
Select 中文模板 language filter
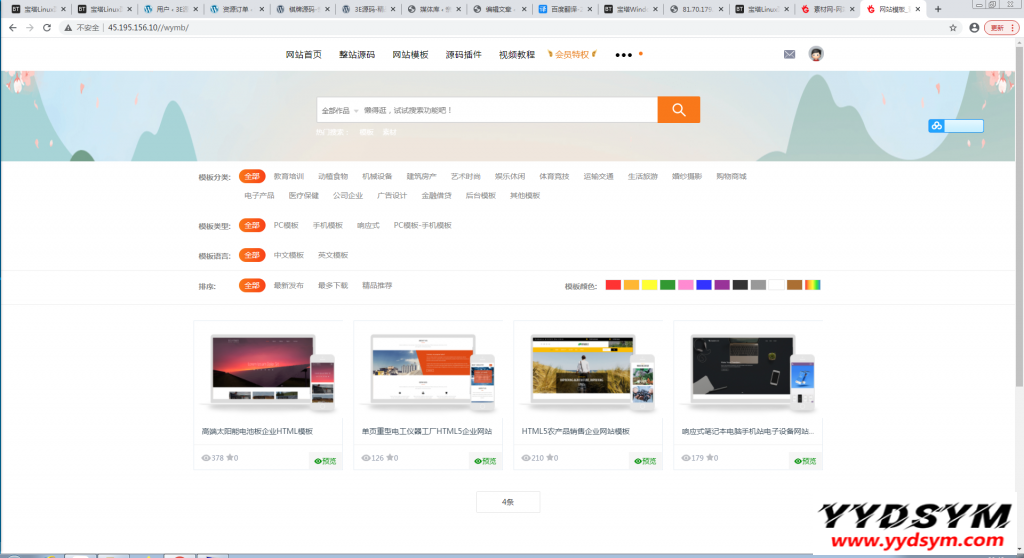(x=288, y=255)
